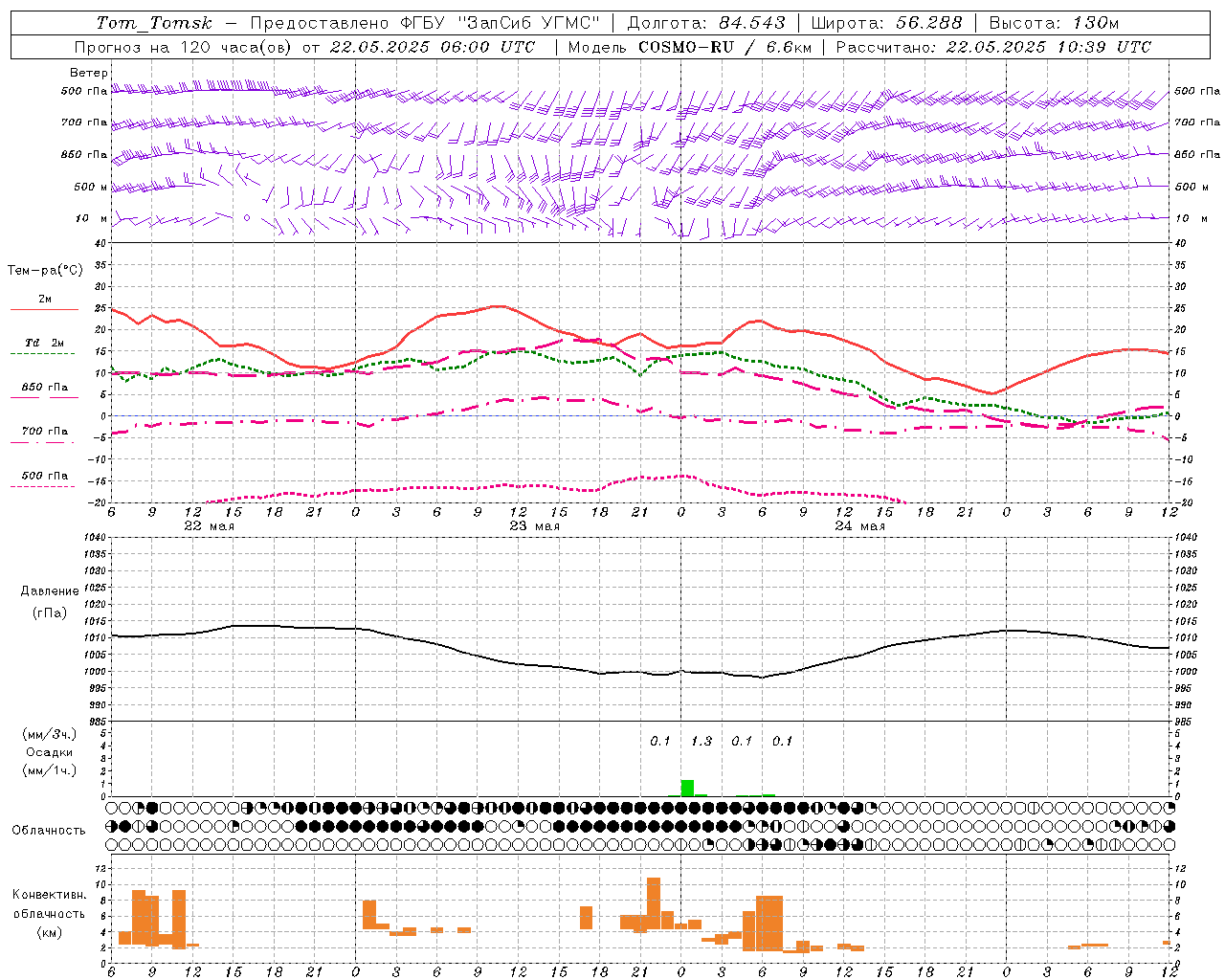Click the dashed line sample under 'Td 2м'
1225x980 pixels.
pos(42,353)
